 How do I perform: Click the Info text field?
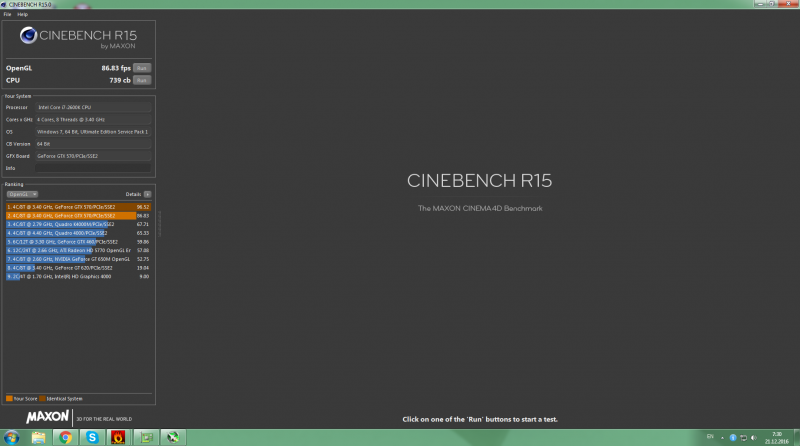point(92,167)
